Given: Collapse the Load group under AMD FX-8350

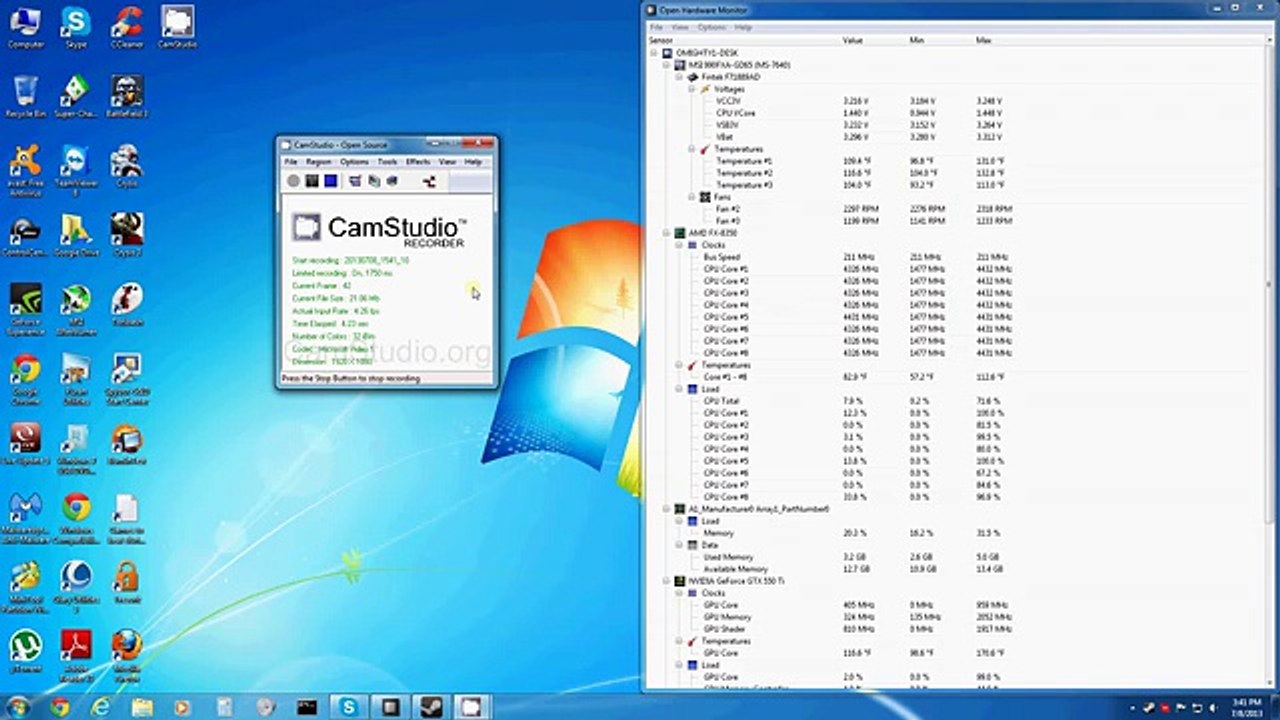Looking at the screenshot, I should pos(679,388).
